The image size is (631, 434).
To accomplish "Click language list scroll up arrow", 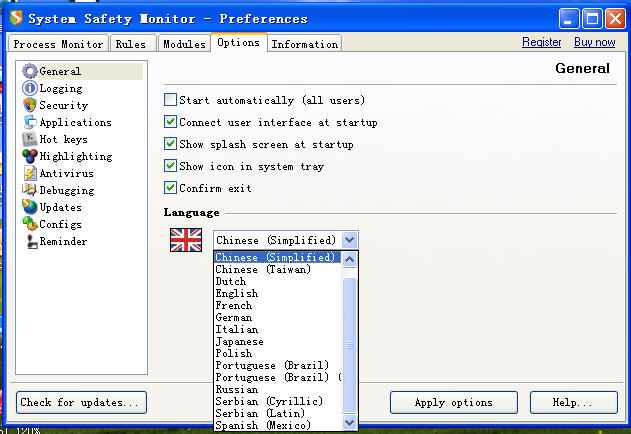I will 349,259.
